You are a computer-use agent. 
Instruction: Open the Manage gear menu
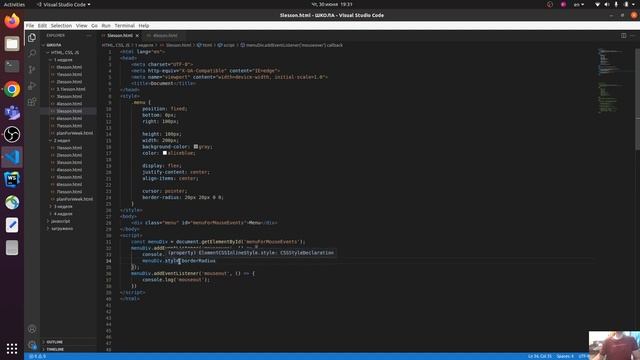click(x=32, y=345)
